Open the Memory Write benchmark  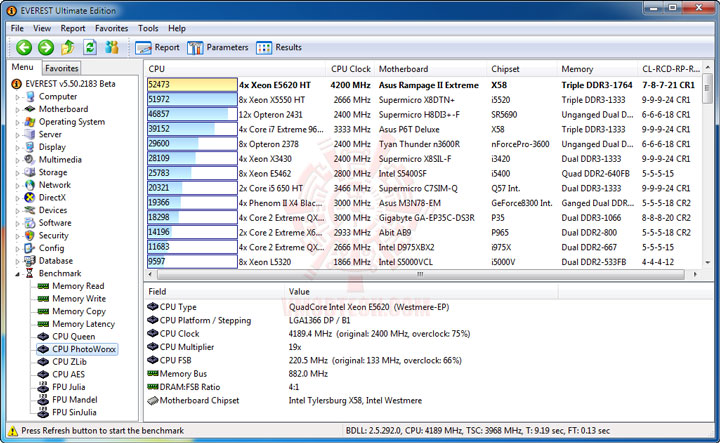click(79, 299)
